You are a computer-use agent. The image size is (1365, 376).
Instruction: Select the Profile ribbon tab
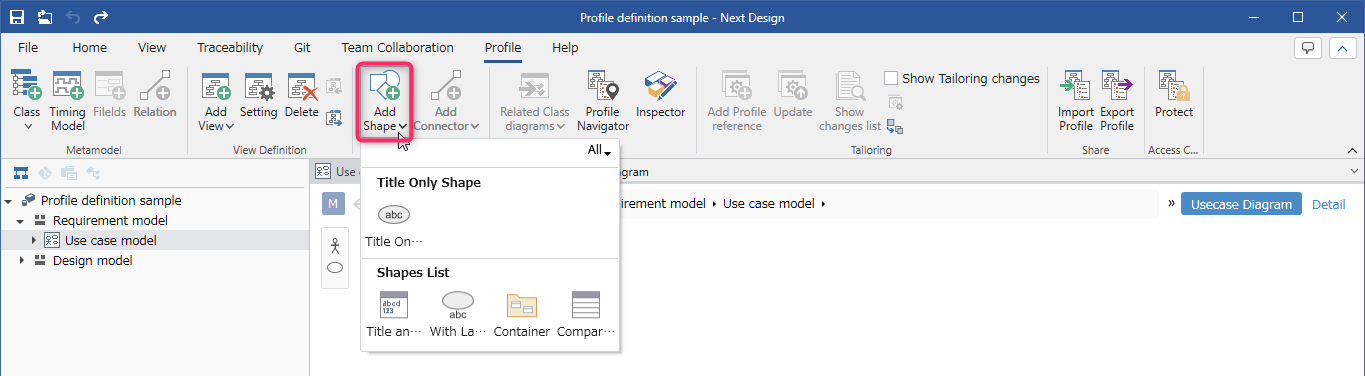coord(503,47)
